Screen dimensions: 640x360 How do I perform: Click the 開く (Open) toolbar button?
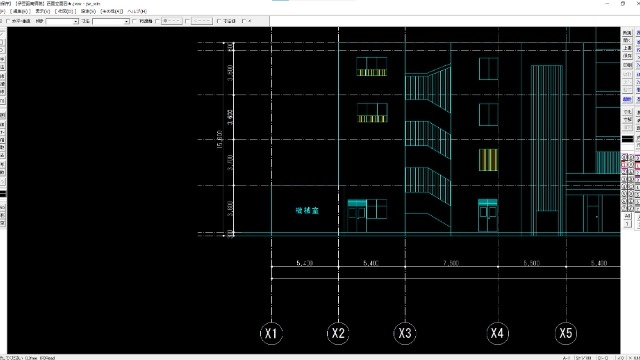click(x=627, y=40)
